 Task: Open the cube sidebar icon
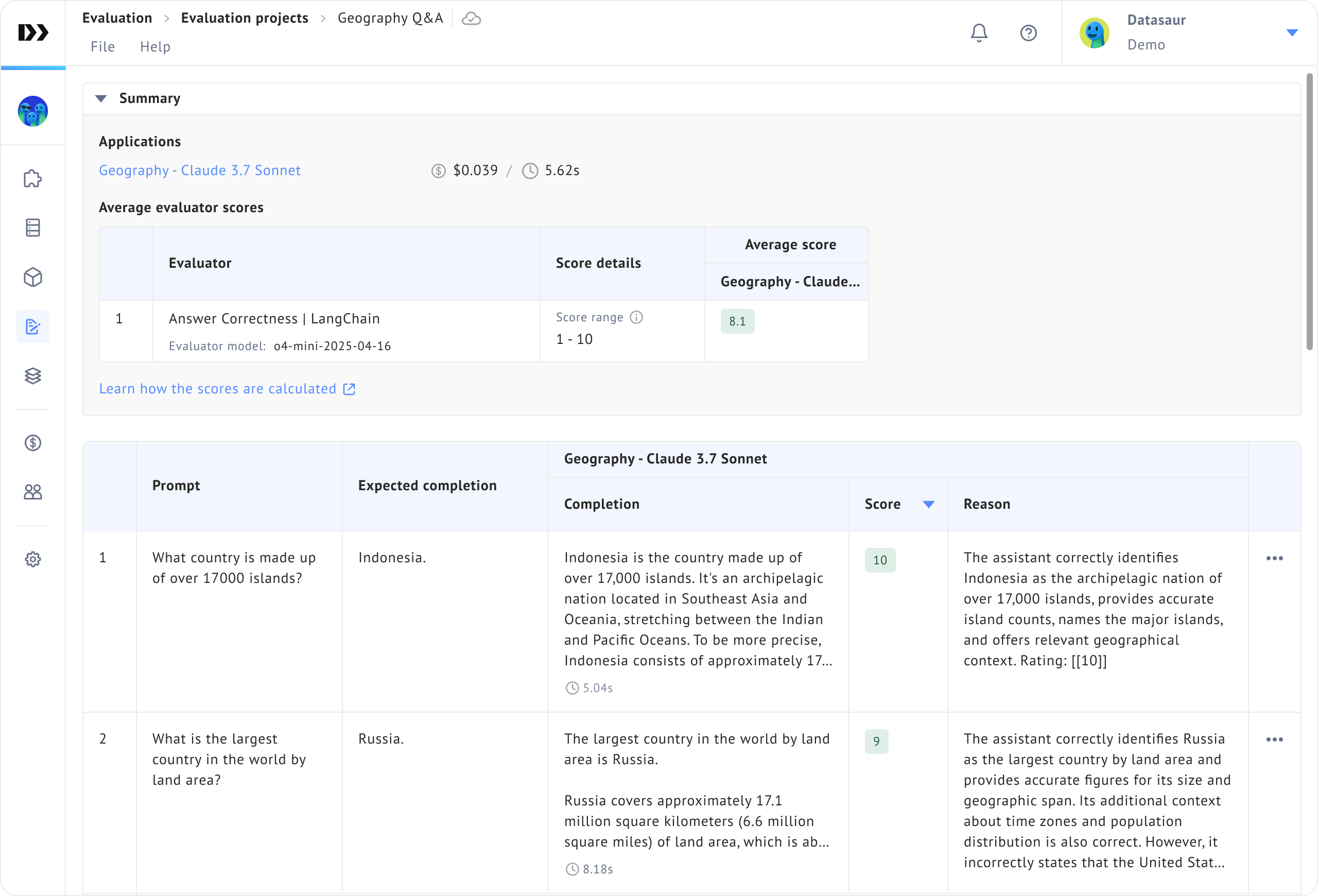(33, 278)
